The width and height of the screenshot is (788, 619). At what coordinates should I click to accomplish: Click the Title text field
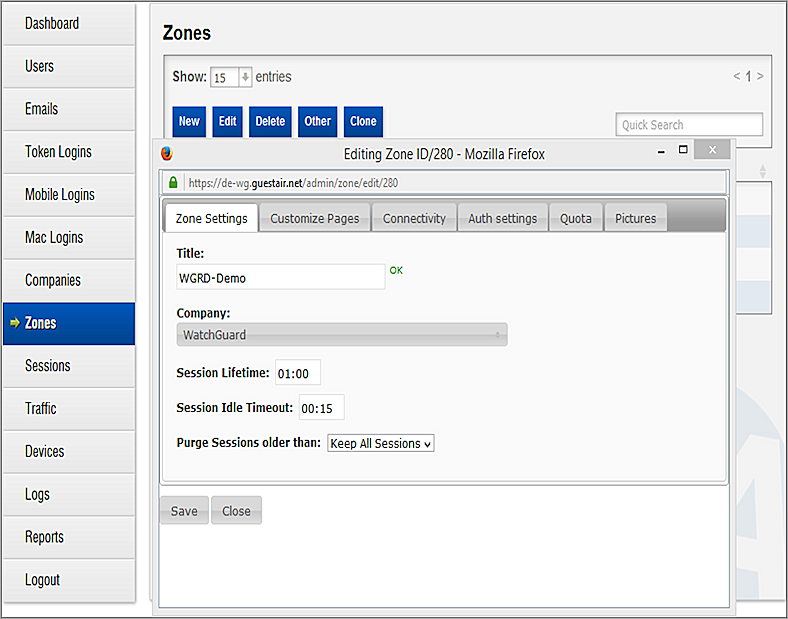280,278
